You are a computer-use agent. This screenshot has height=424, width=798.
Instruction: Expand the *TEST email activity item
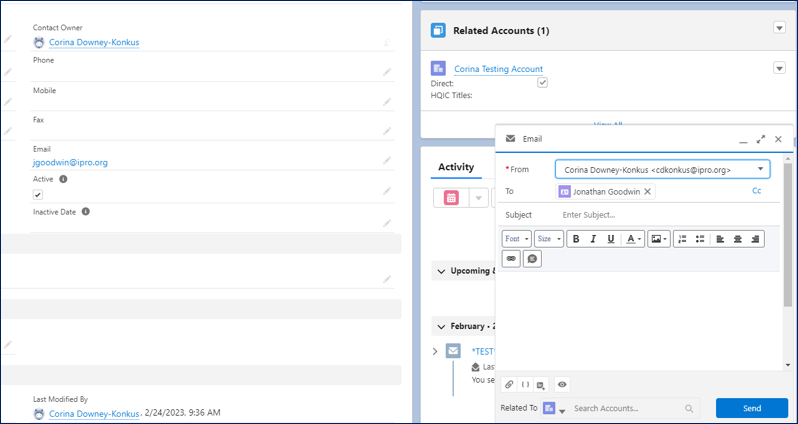435,351
